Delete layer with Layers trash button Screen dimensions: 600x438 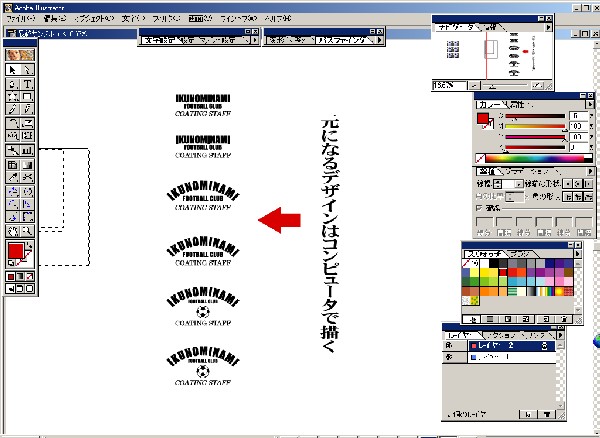click(547, 414)
